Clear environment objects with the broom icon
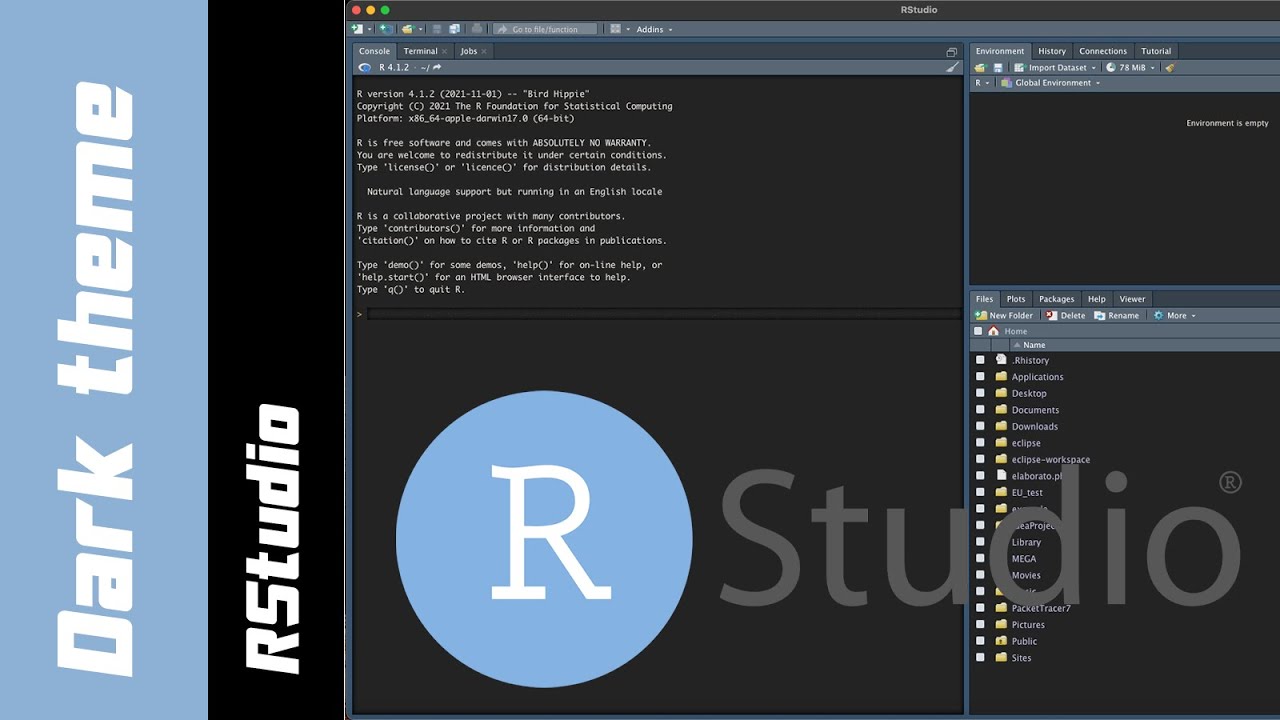 pyautogui.click(x=1170, y=67)
